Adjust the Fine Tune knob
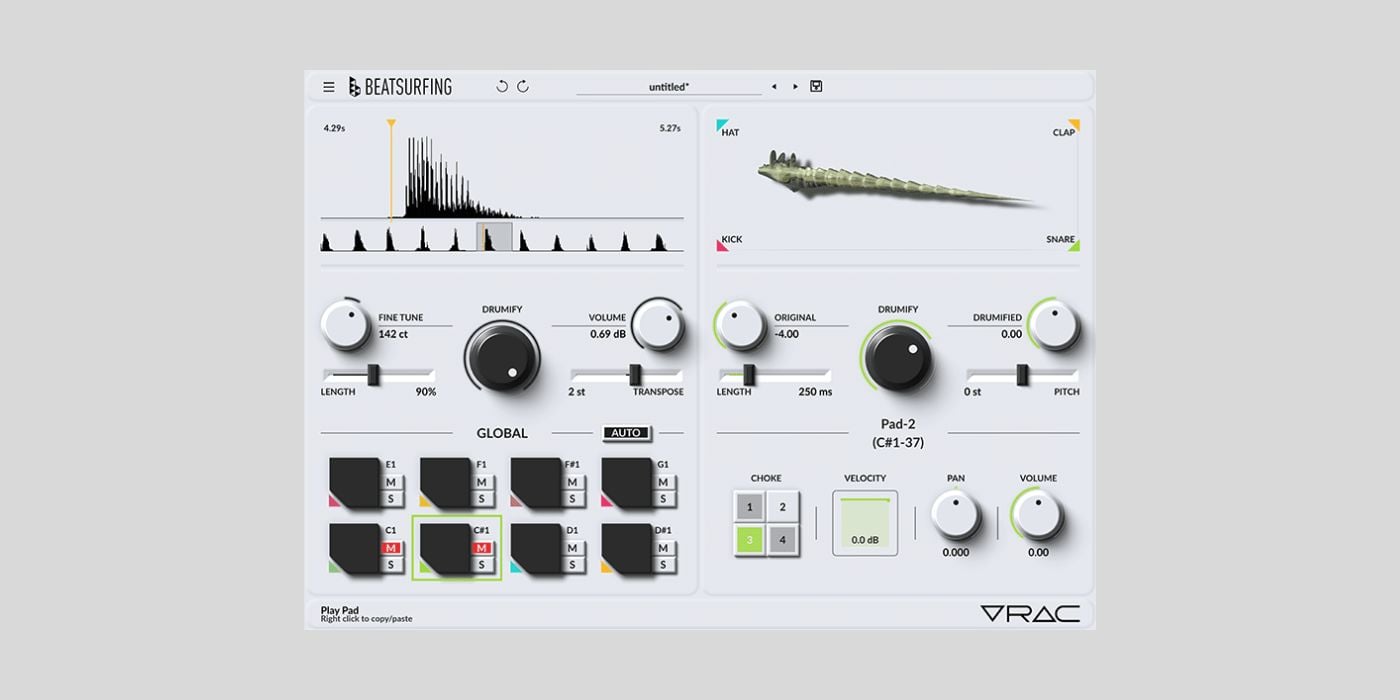The height and width of the screenshot is (700, 1400). (x=346, y=326)
